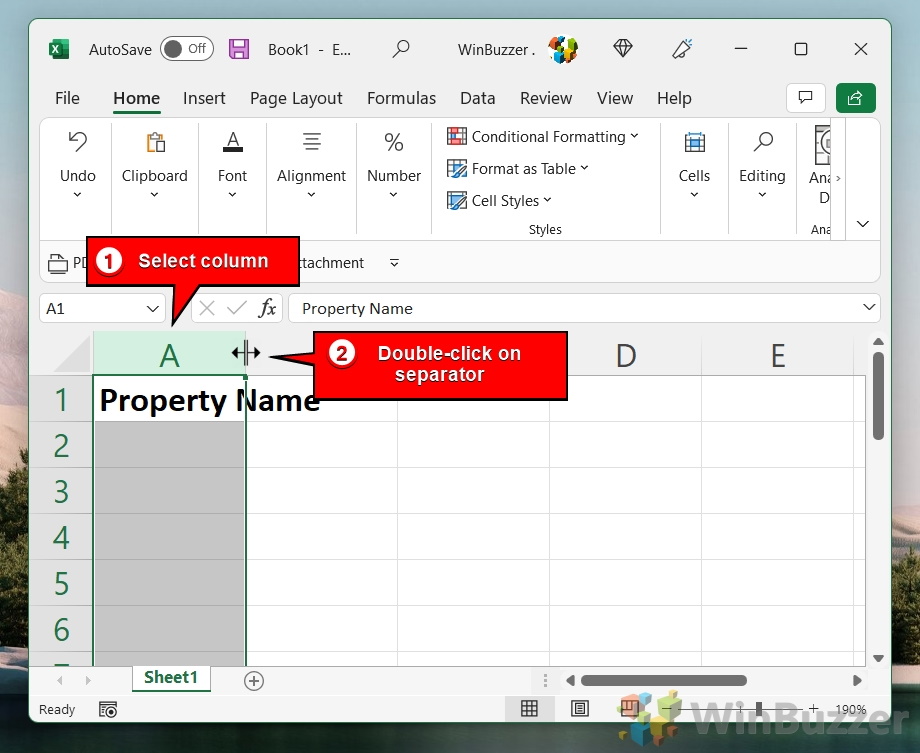Viewport: 920px width, 753px height.
Task: Add a new sheet with plus icon
Action: (x=253, y=681)
